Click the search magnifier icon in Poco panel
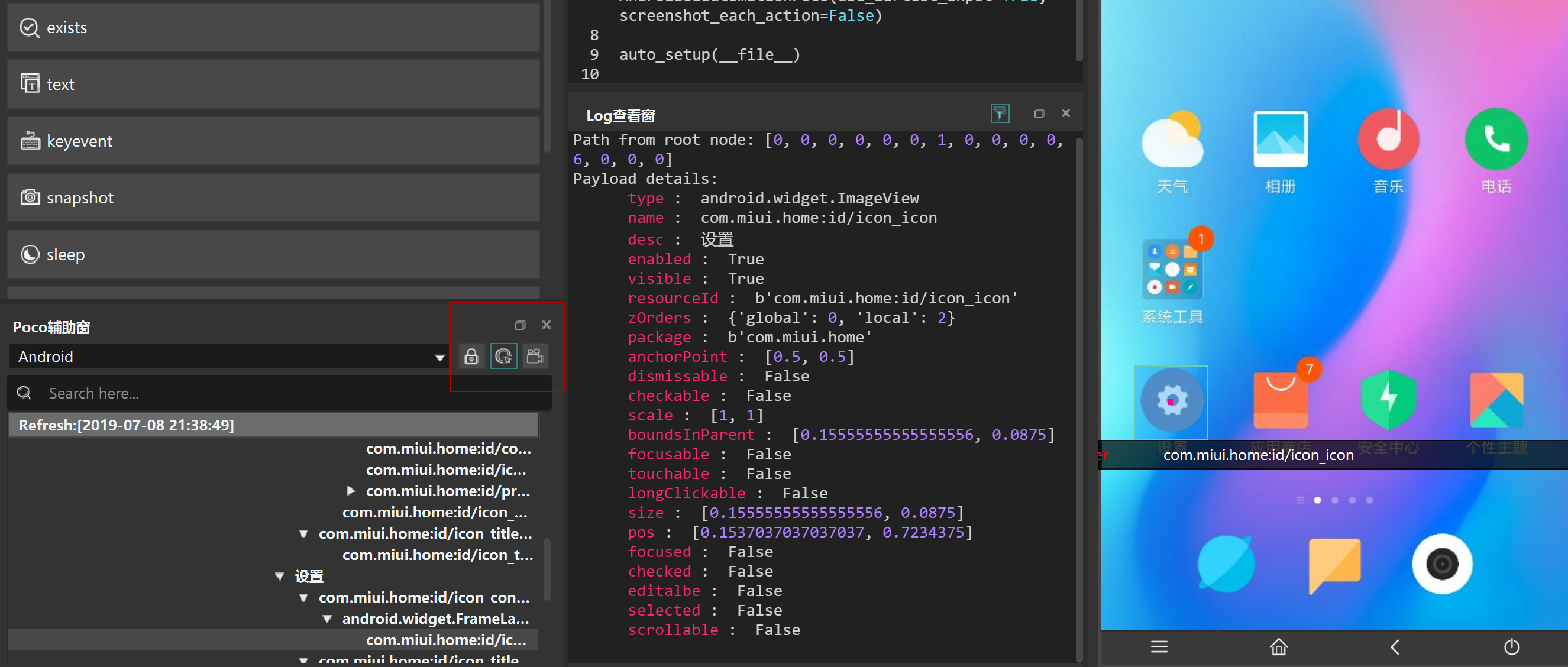 24,393
